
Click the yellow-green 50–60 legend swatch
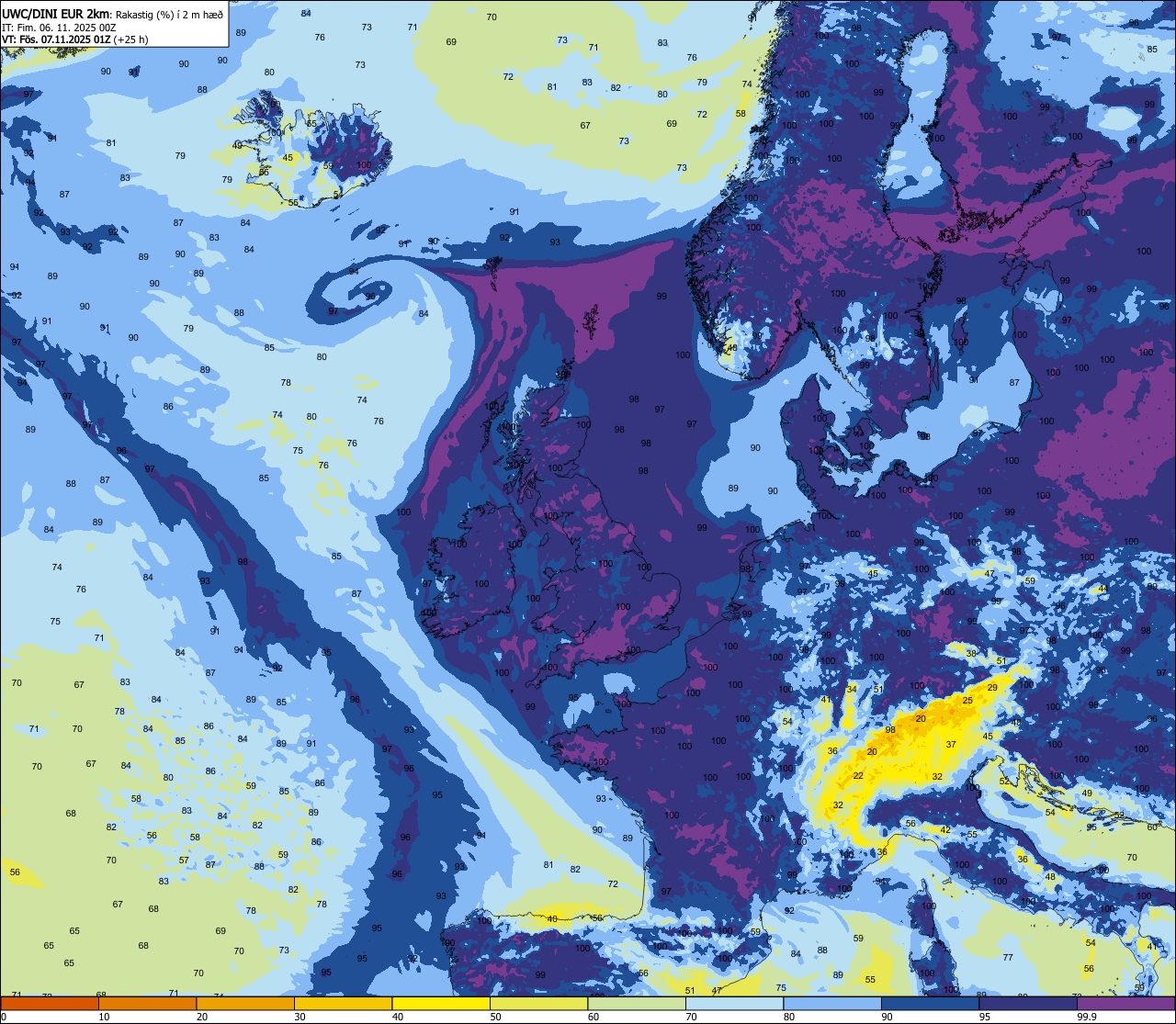tap(538, 1003)
